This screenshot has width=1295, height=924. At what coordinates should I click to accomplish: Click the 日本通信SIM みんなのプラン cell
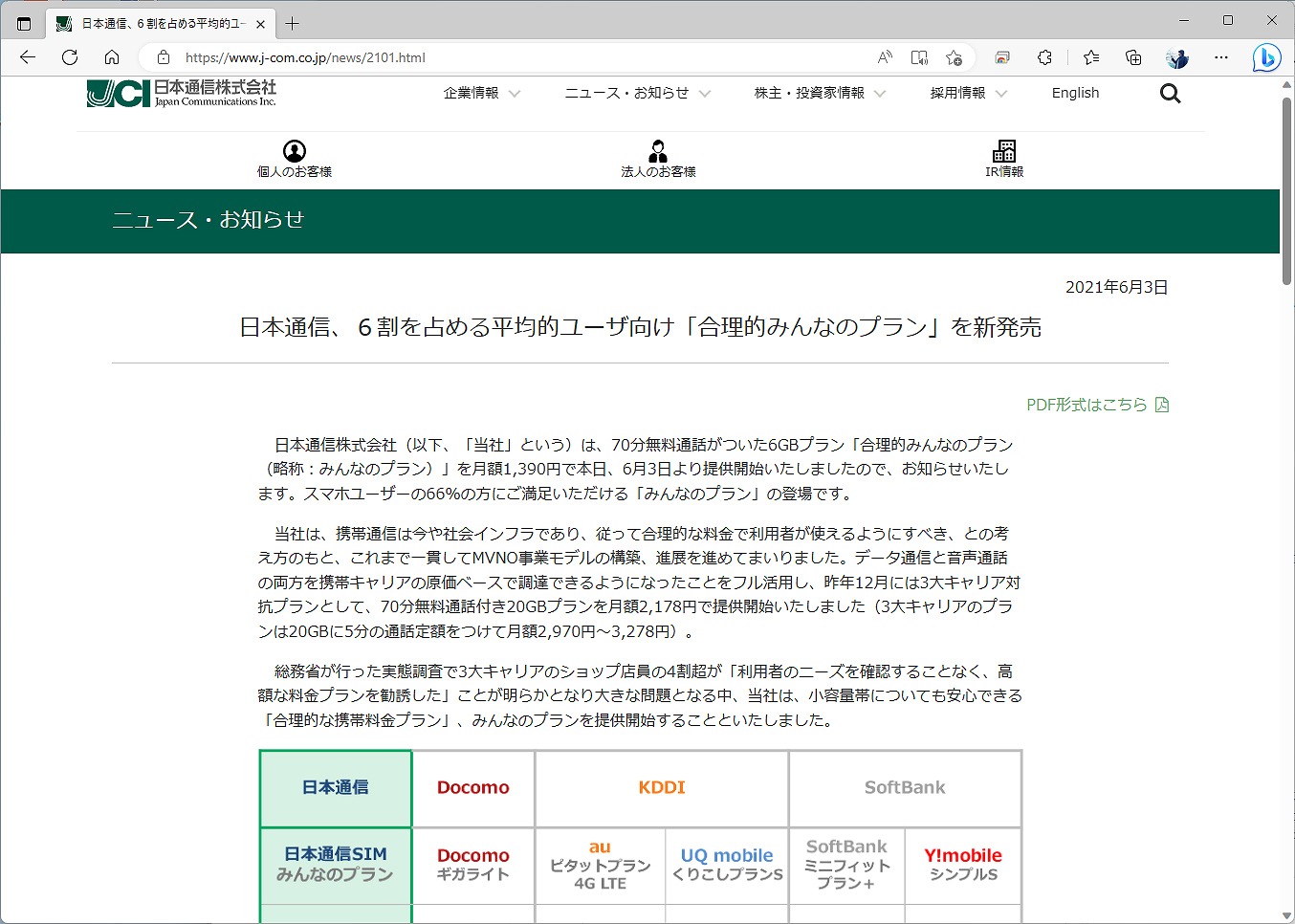pos(336,865)
